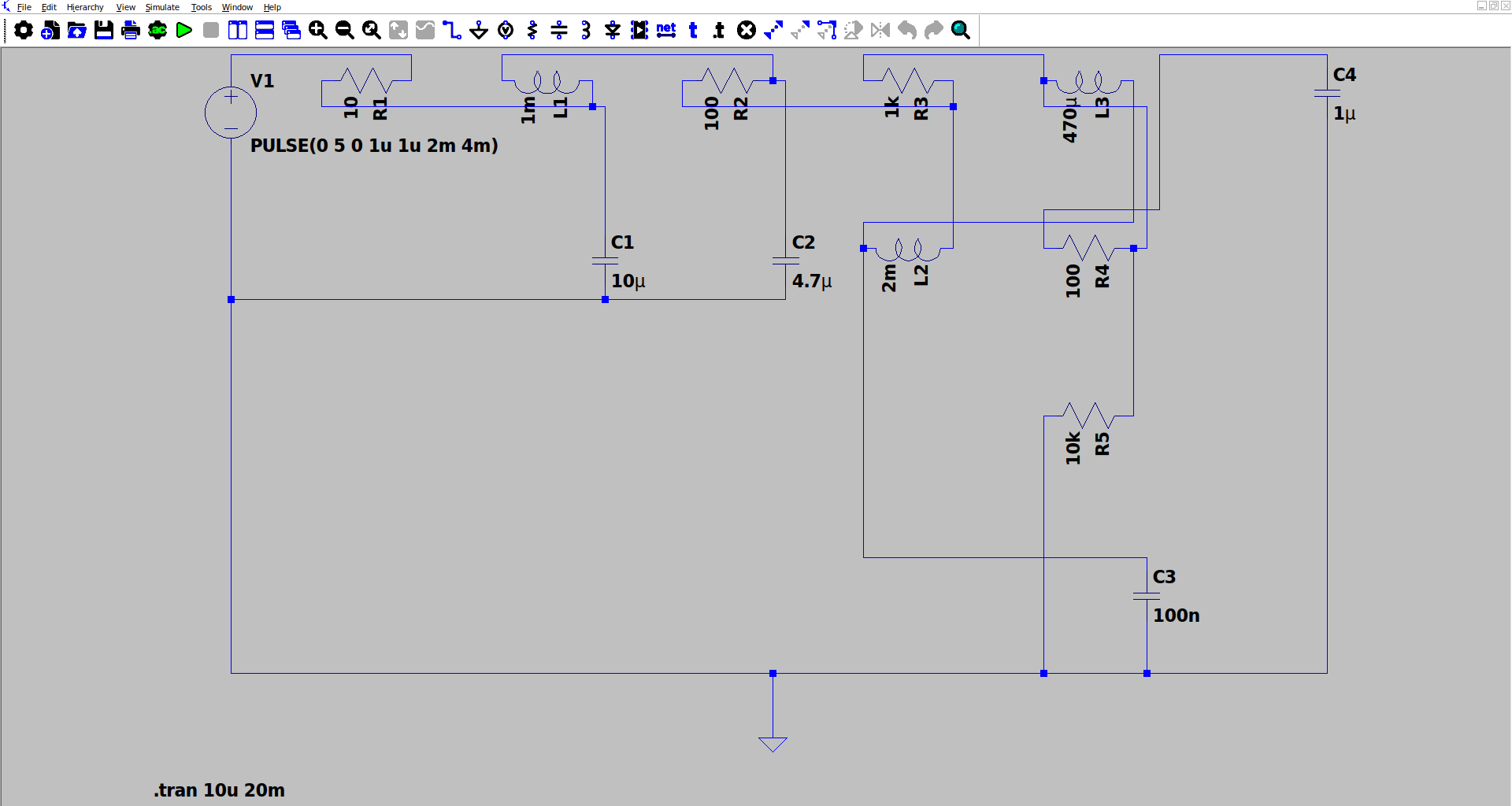Place an inductor component
The height and width of the screenshot is (806, 1512).
click(586, 31)
